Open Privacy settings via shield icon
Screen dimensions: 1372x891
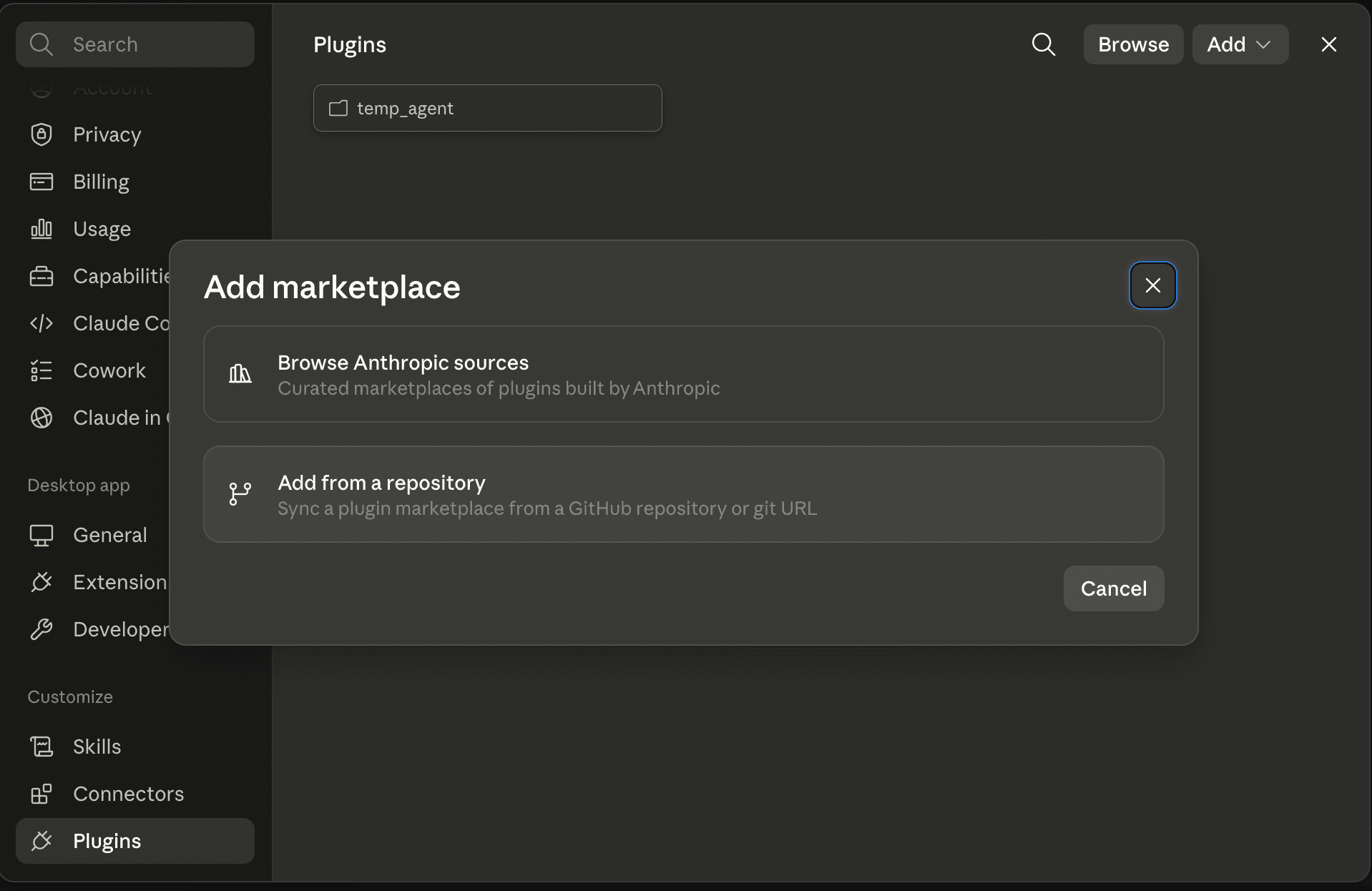(x=41, y=134)
